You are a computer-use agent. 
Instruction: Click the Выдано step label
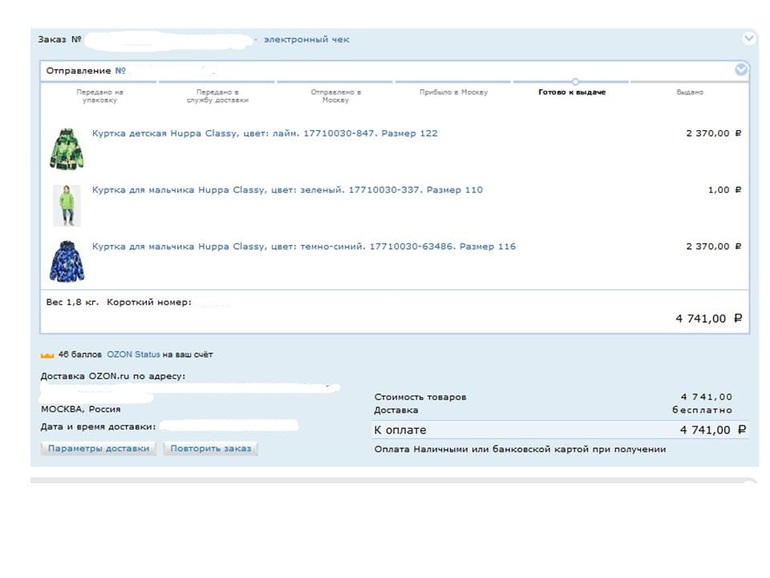690,92
